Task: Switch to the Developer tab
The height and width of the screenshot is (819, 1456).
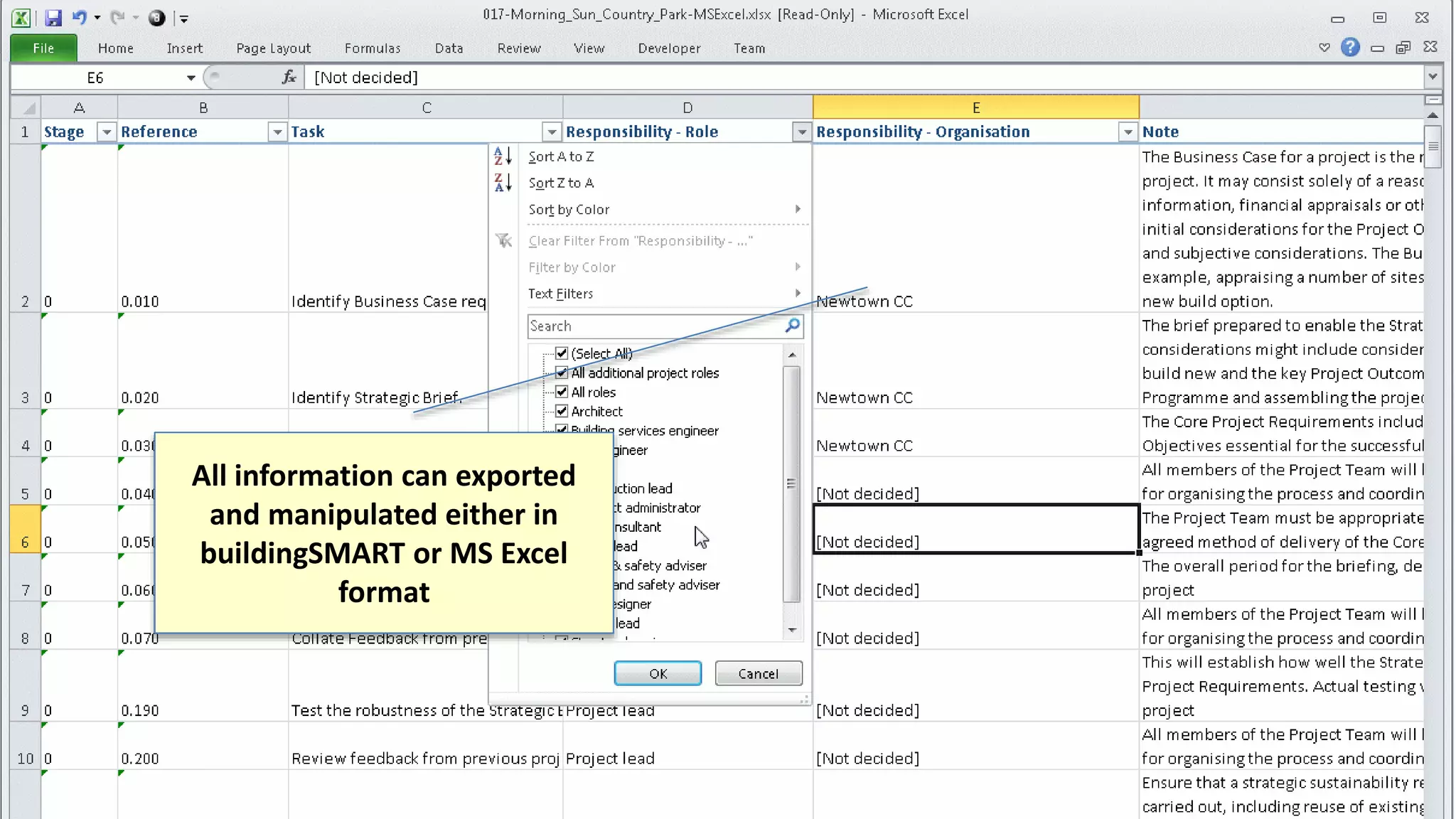Action: 670,48
